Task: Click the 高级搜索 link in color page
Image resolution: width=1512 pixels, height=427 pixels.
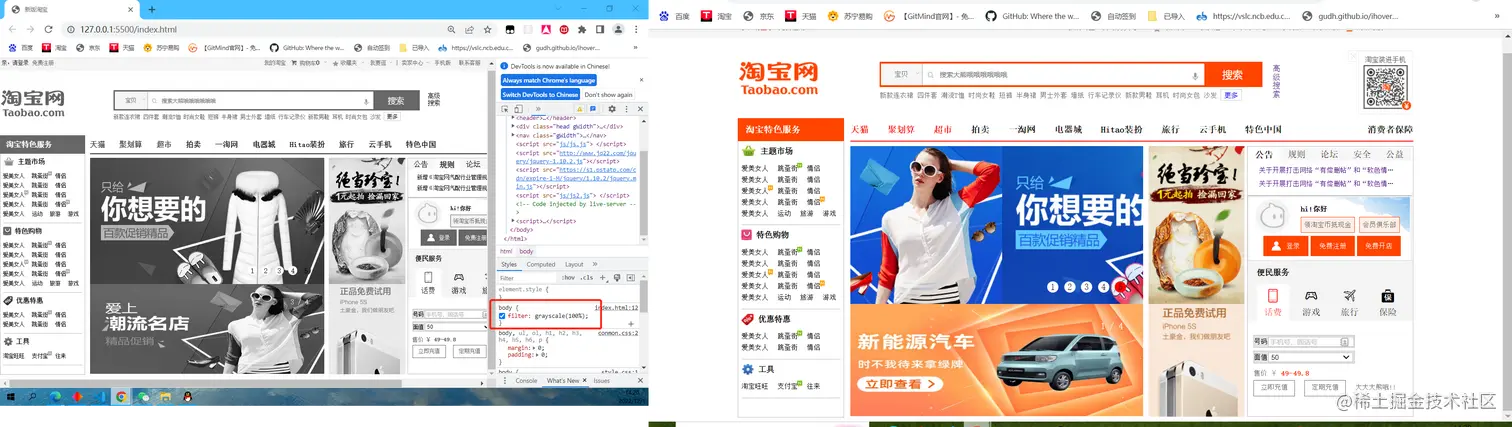Action: 1276,81
